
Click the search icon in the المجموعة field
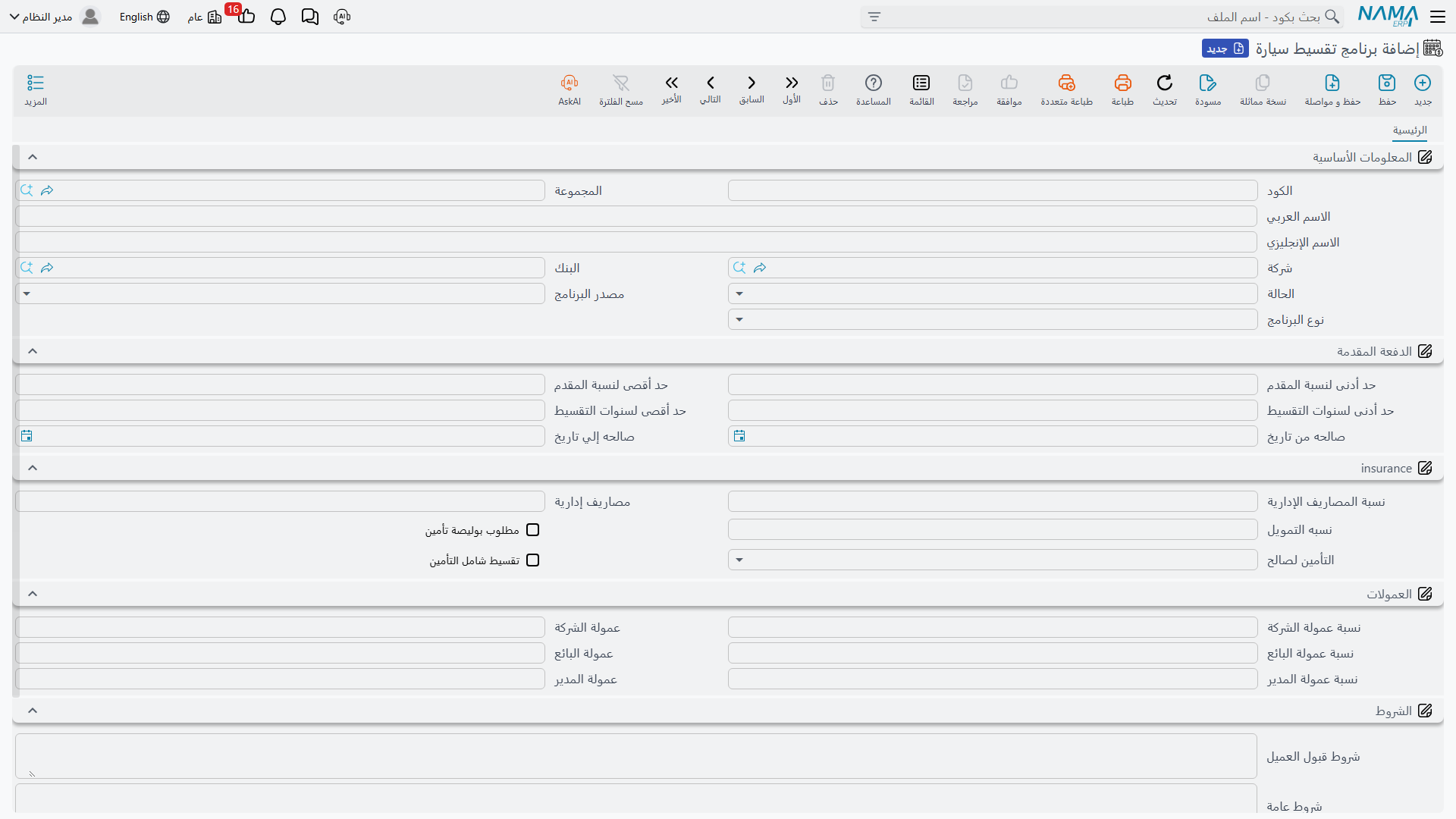[27, 190]
